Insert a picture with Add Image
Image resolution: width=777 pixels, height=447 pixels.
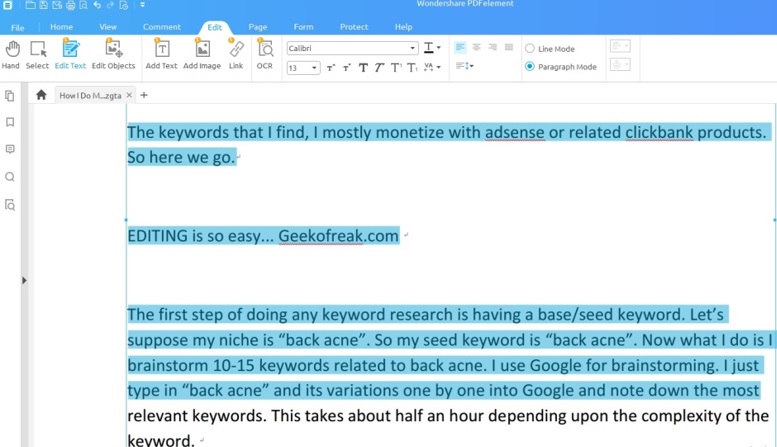click(202, 54)
